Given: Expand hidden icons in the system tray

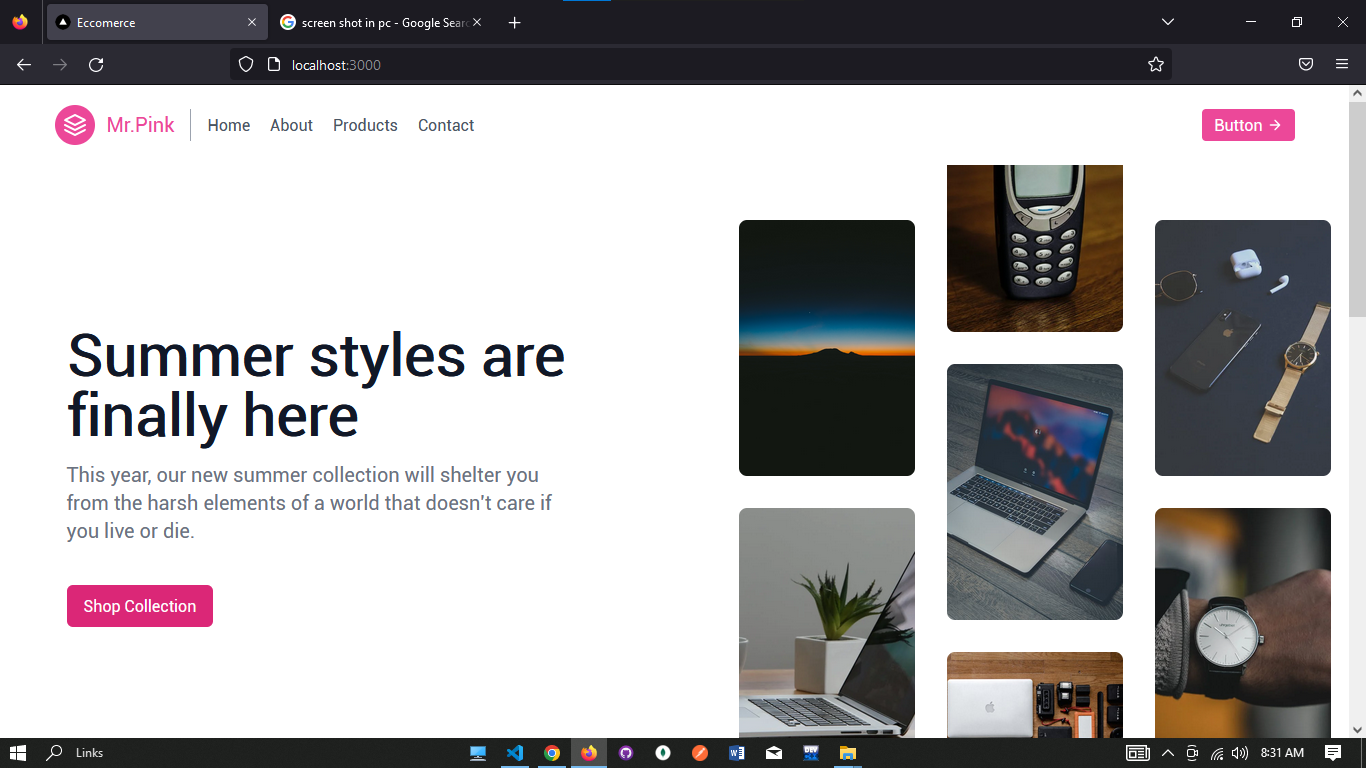Looking at the screenshot, I should coord(1167,752).
